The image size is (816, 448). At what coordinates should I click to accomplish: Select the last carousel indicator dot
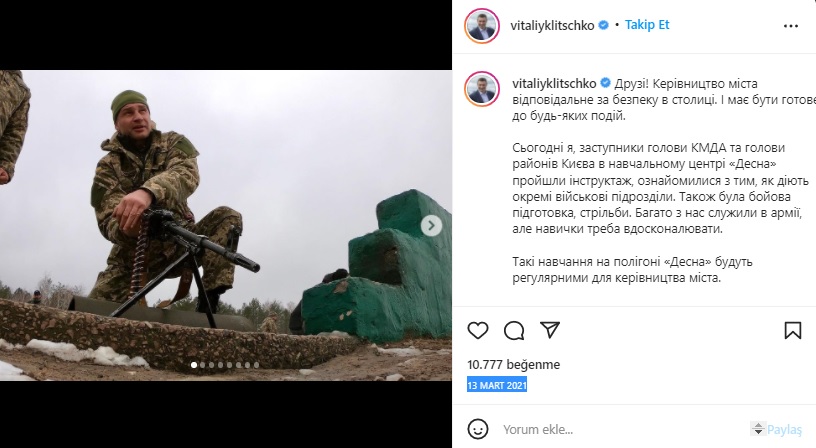tap(256, 365)
